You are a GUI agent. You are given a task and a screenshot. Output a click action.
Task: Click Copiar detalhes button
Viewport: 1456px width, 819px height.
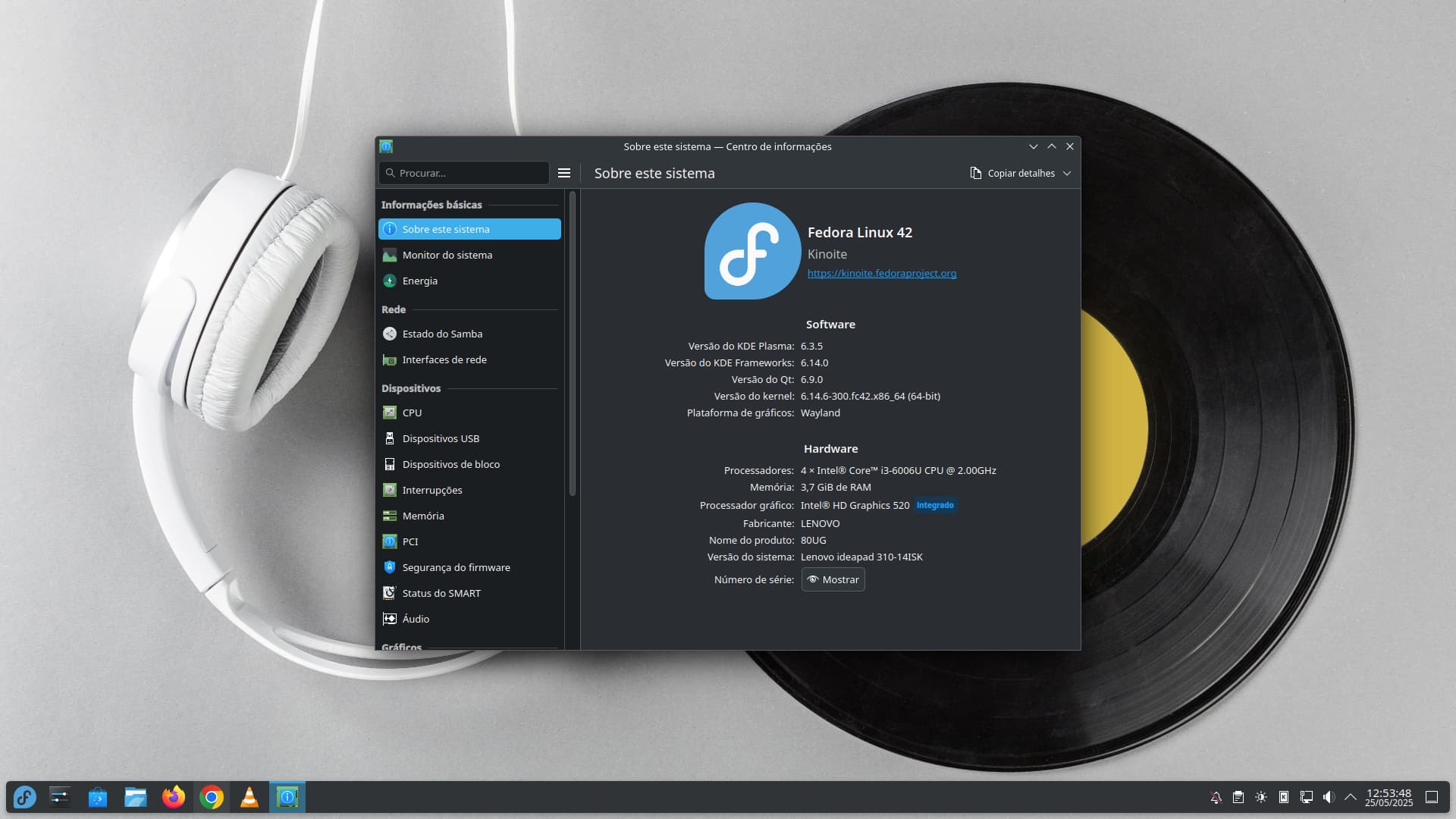pos(1012,173)
